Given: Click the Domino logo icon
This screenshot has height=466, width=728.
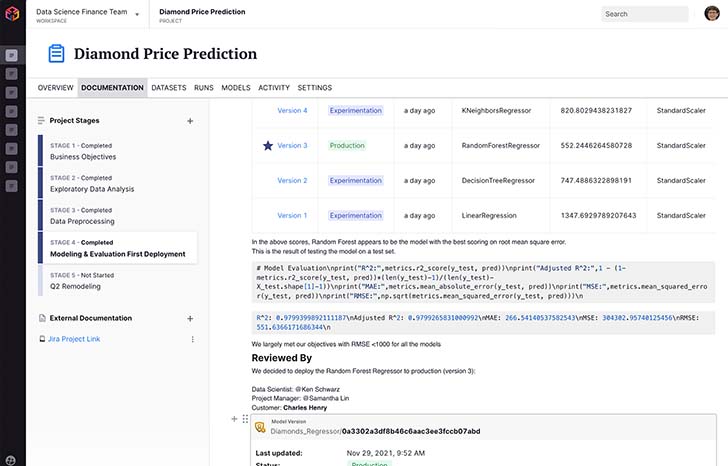Looking at the screenshot, I should tap(12, 13).
